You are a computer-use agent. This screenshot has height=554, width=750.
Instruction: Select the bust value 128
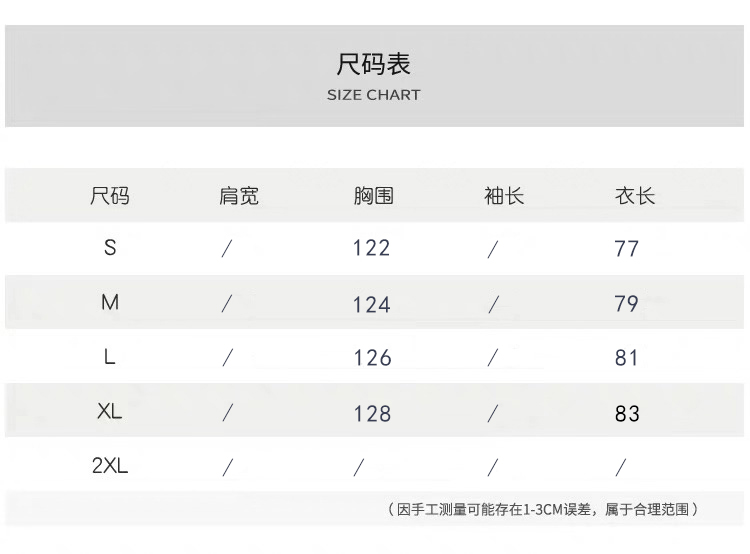[371, 413]
